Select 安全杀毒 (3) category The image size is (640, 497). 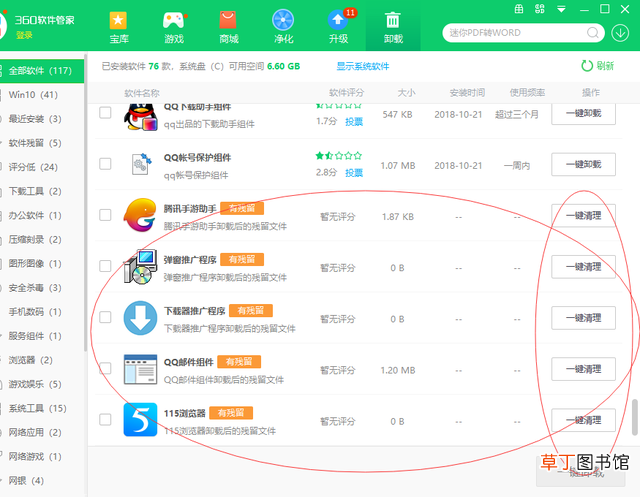42,288
